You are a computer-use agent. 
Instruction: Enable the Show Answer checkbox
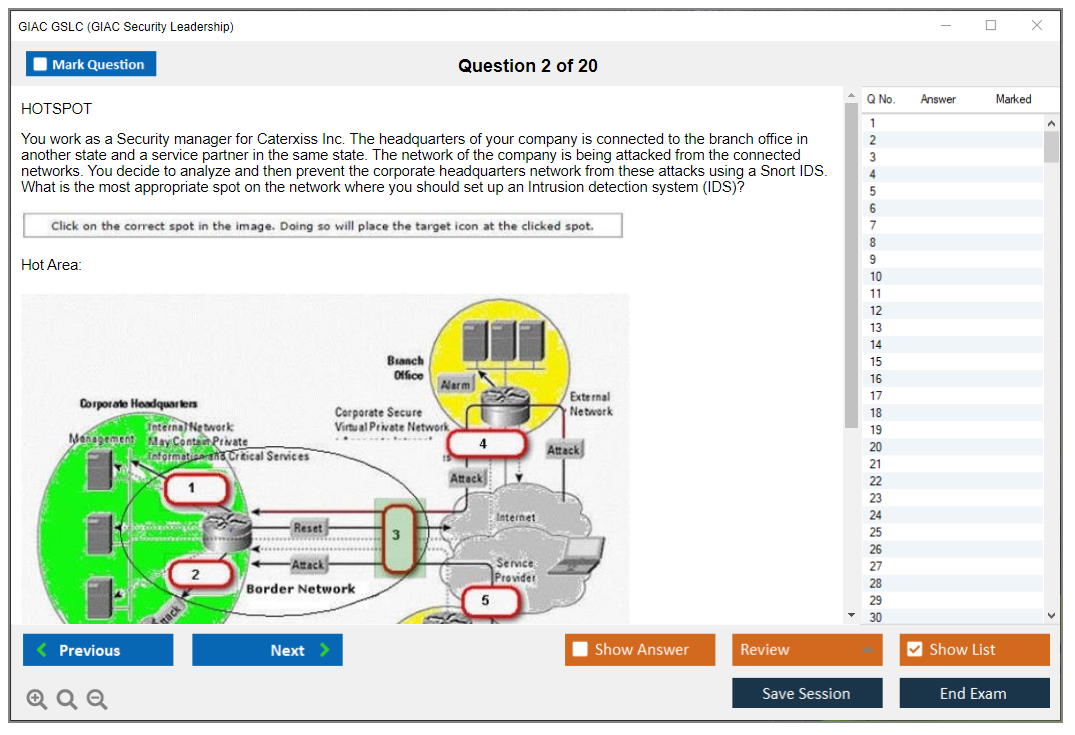pyautogui.click(x=580, y=650)
